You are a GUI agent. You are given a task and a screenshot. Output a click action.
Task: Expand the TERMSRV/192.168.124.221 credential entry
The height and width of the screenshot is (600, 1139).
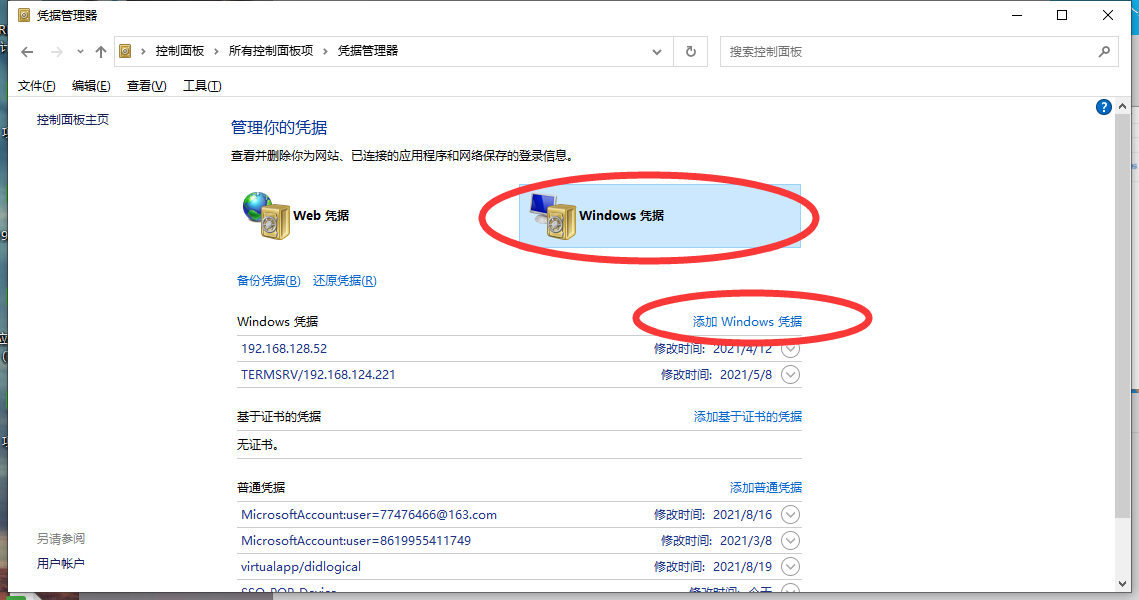click(x=790, y=374)
